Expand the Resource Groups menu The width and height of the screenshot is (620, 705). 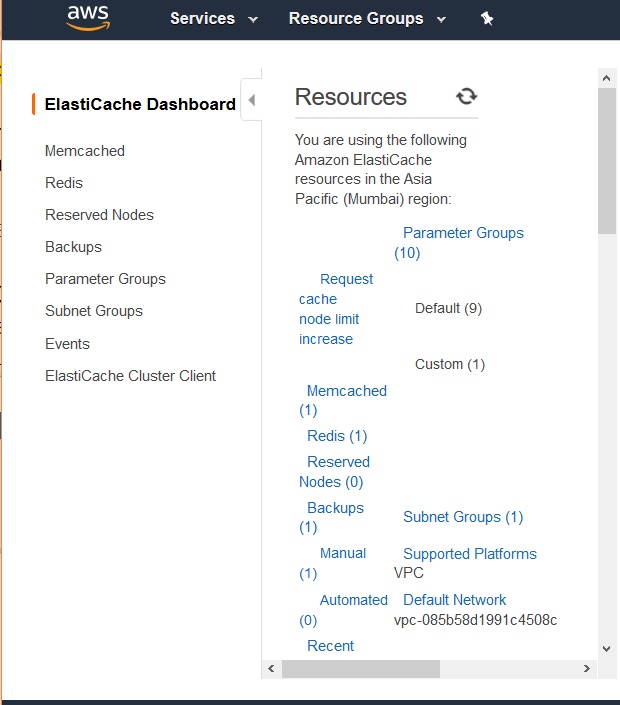point(366,19)
